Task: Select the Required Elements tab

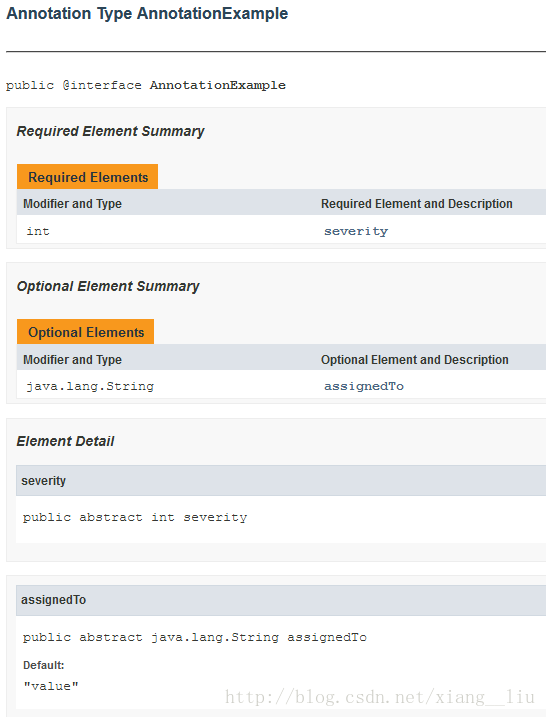Action: click(87, 177)
